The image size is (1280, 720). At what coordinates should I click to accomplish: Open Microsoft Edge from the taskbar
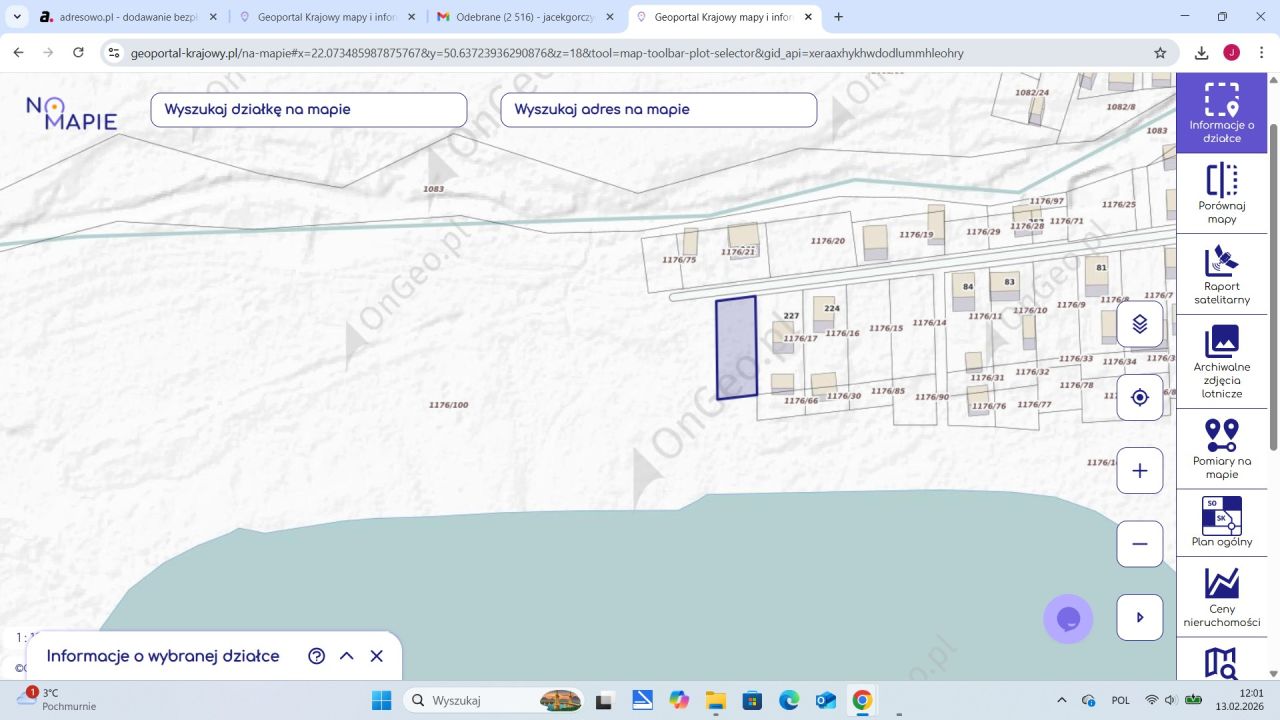click(789, 700)
